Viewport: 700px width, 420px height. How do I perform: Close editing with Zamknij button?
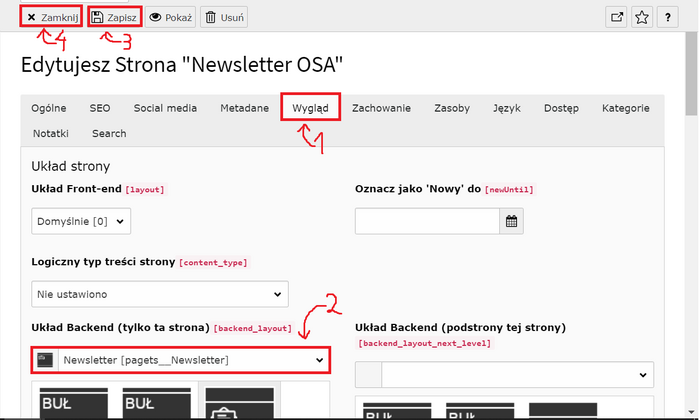click(50, 17)
